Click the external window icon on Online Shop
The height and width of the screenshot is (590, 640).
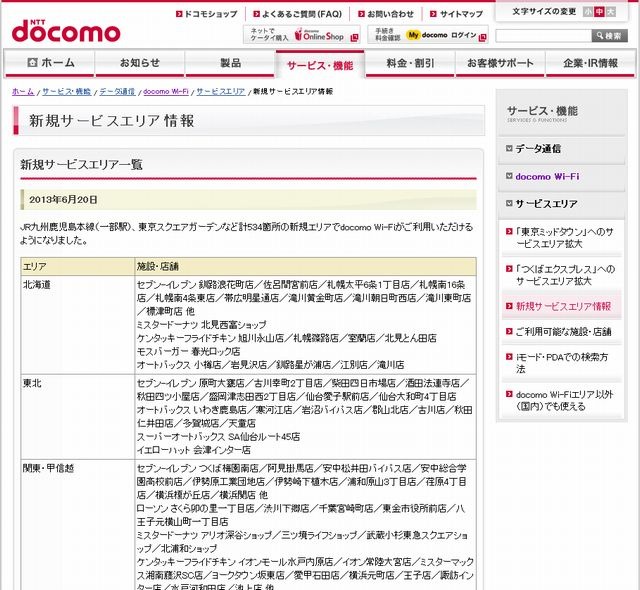coord(354,38)
